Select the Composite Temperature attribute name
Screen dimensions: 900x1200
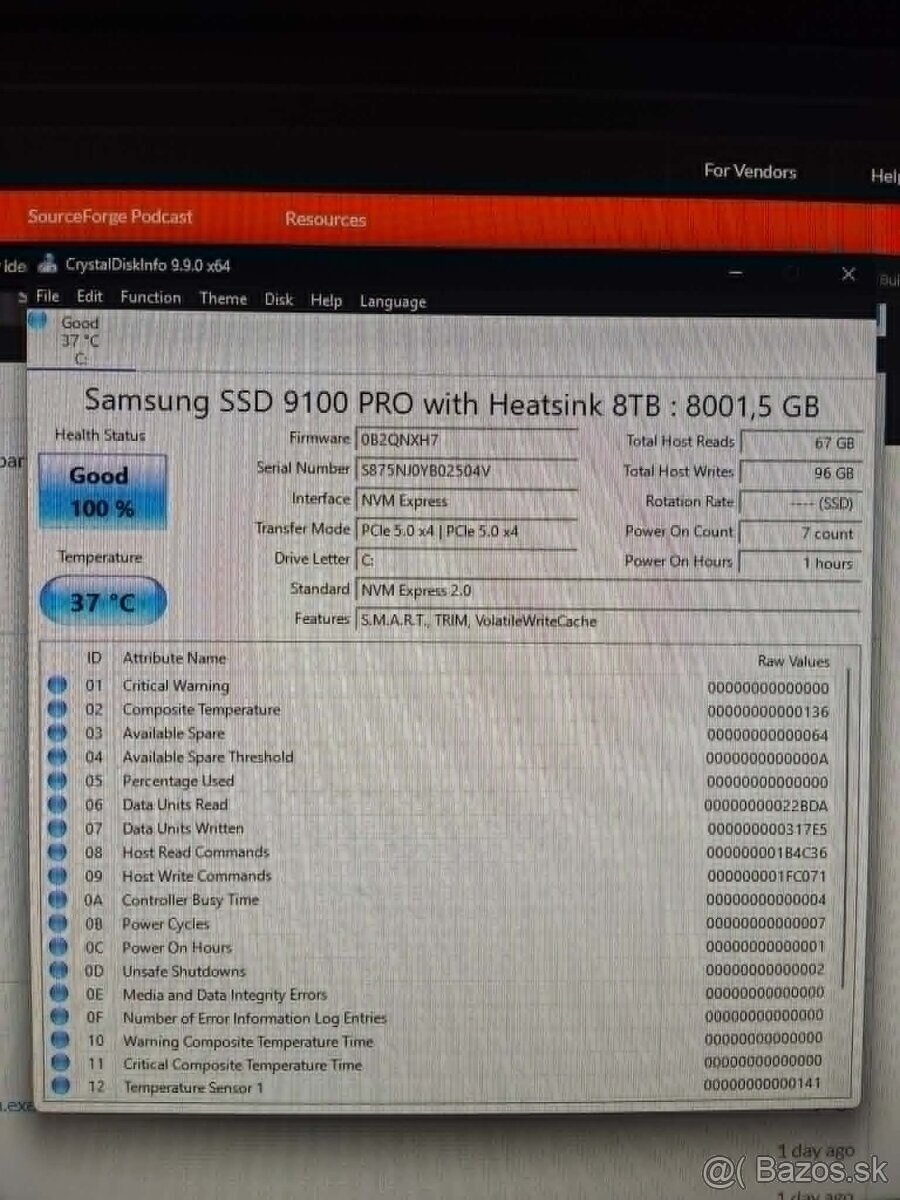(x=201, y=710)
